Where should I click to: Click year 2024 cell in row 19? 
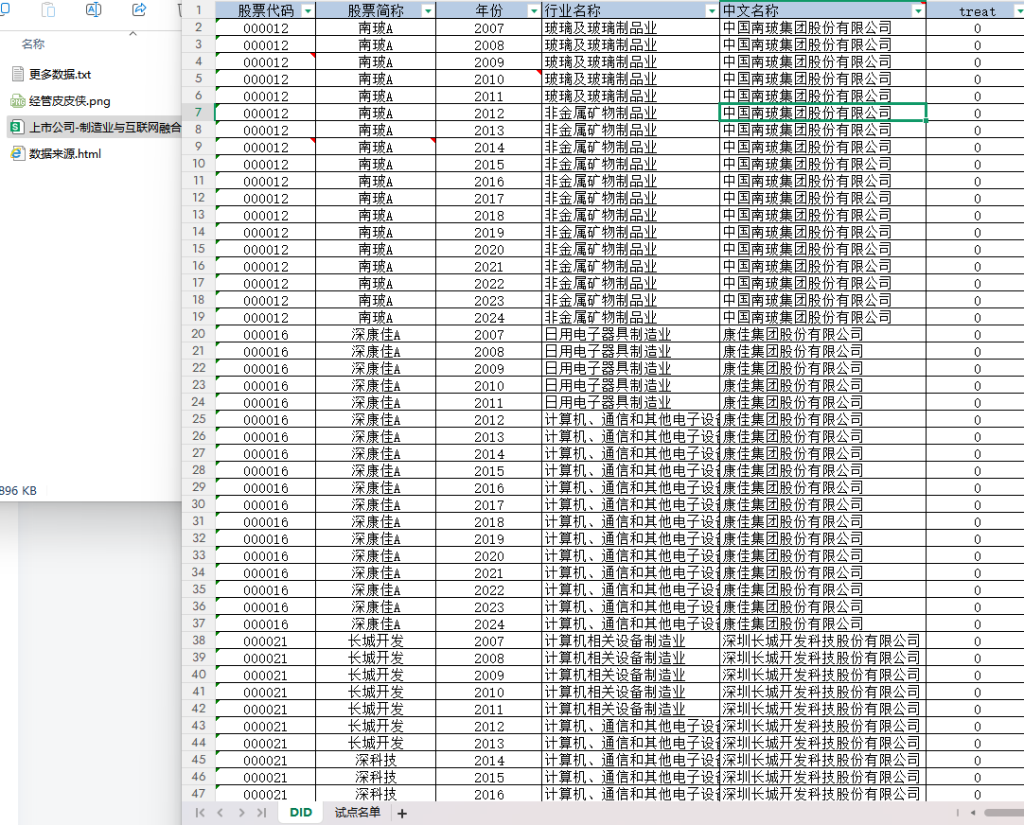tap(488, 317)
